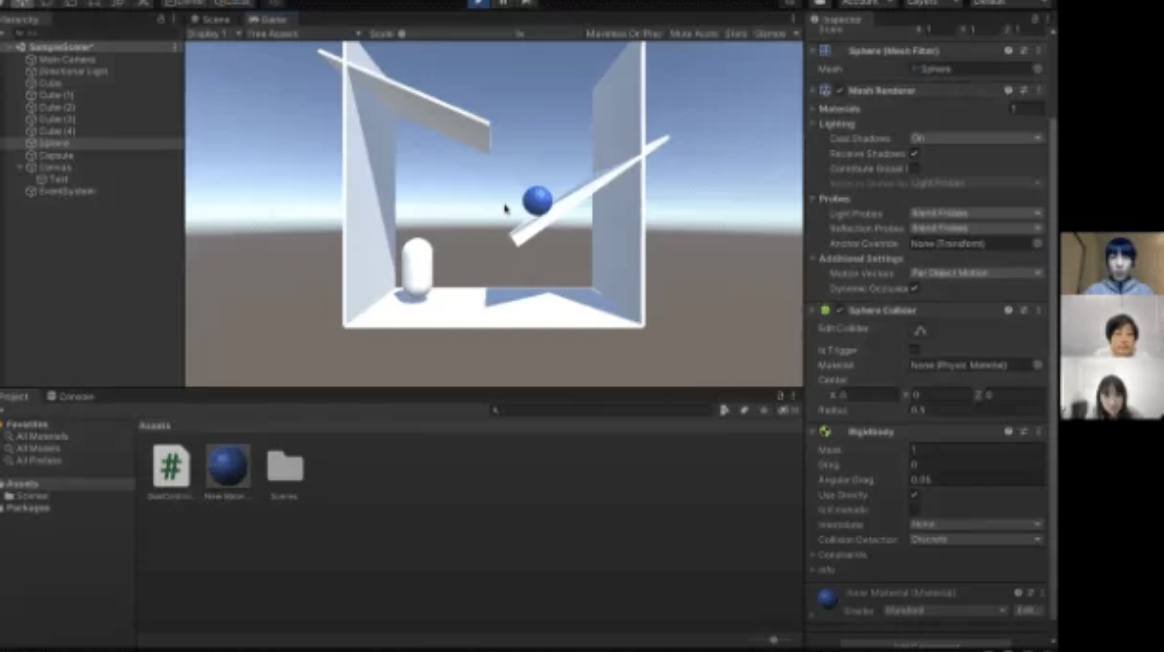Open the Interpolate dropdown in Rigidbody
Screen dimensions: 1164x652
975,524
